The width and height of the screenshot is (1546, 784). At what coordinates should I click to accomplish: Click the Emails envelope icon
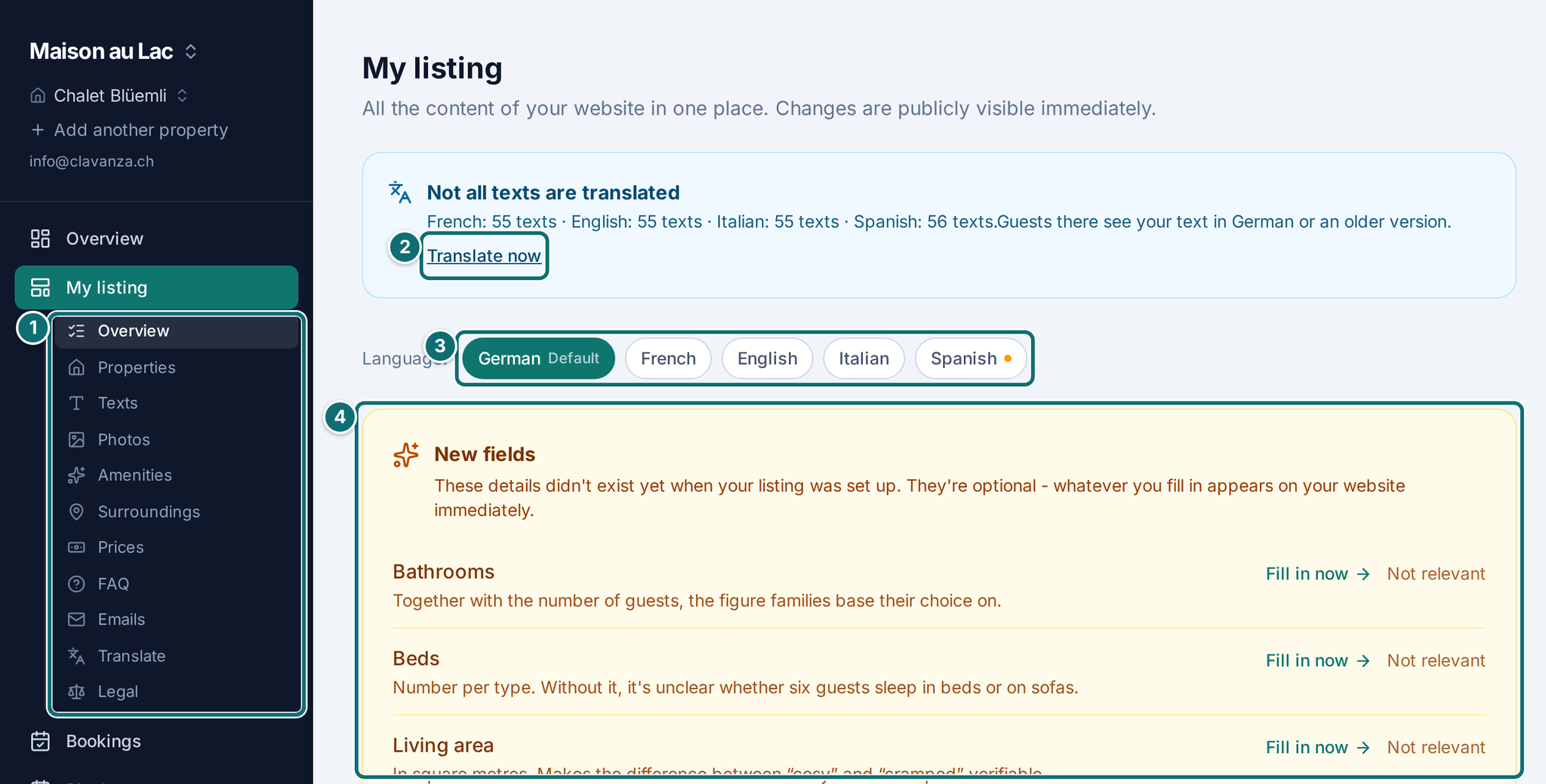(76, 620)
